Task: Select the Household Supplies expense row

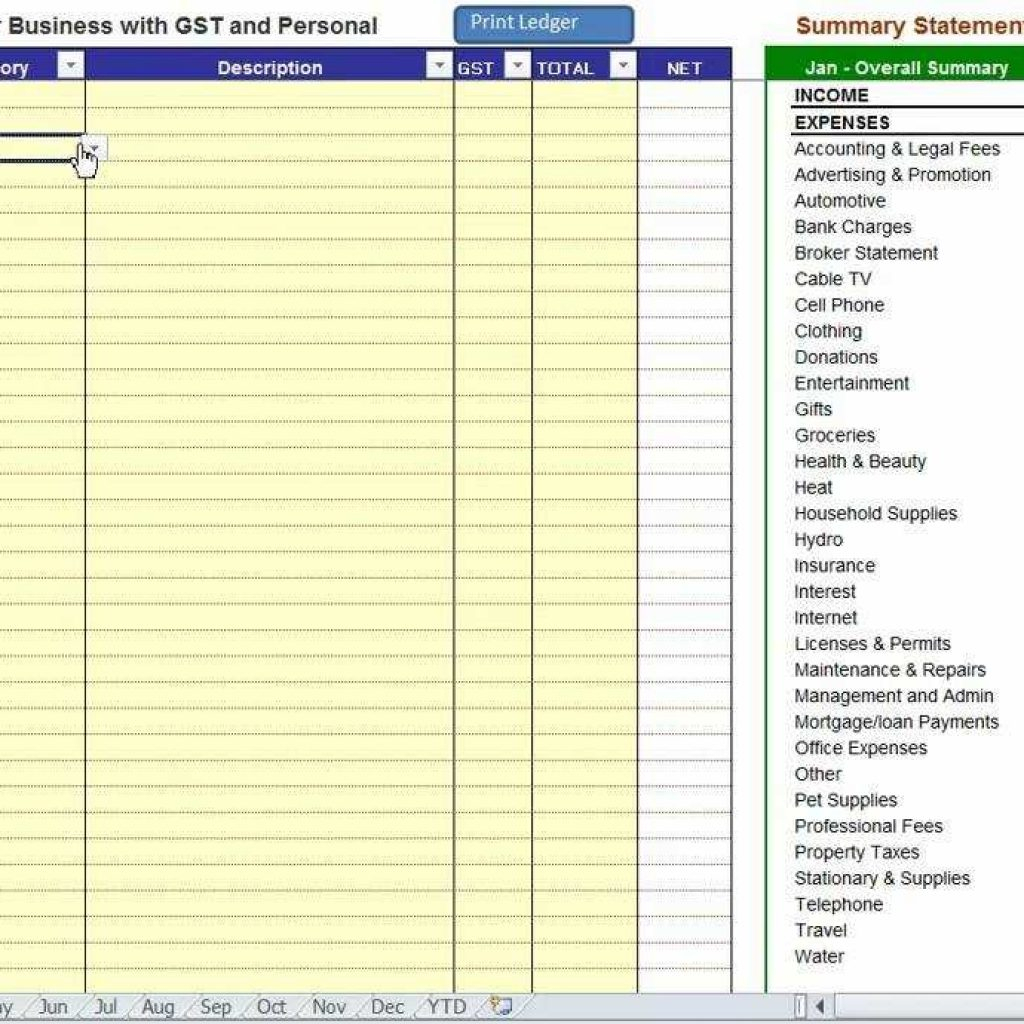Action: click(875, 514)
